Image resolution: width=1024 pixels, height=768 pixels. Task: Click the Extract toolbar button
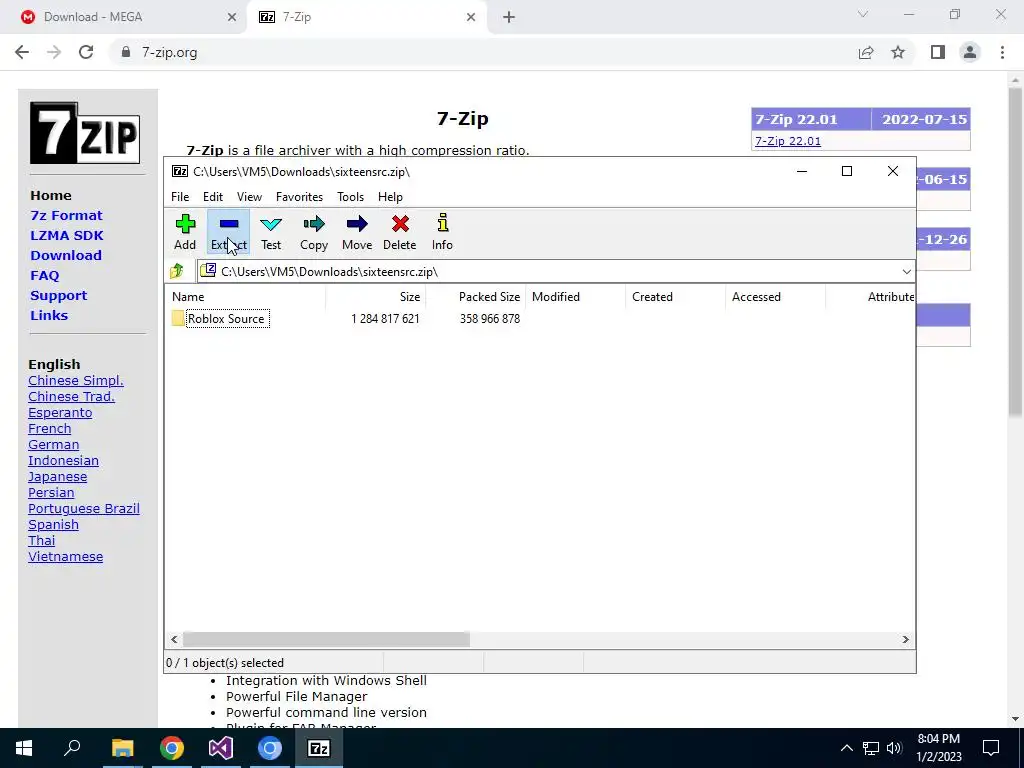[229, 232]
